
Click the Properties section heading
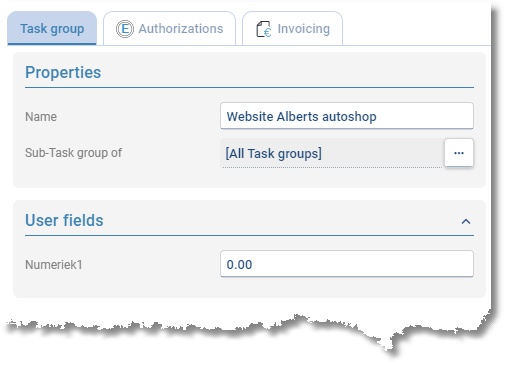(63, 72)
